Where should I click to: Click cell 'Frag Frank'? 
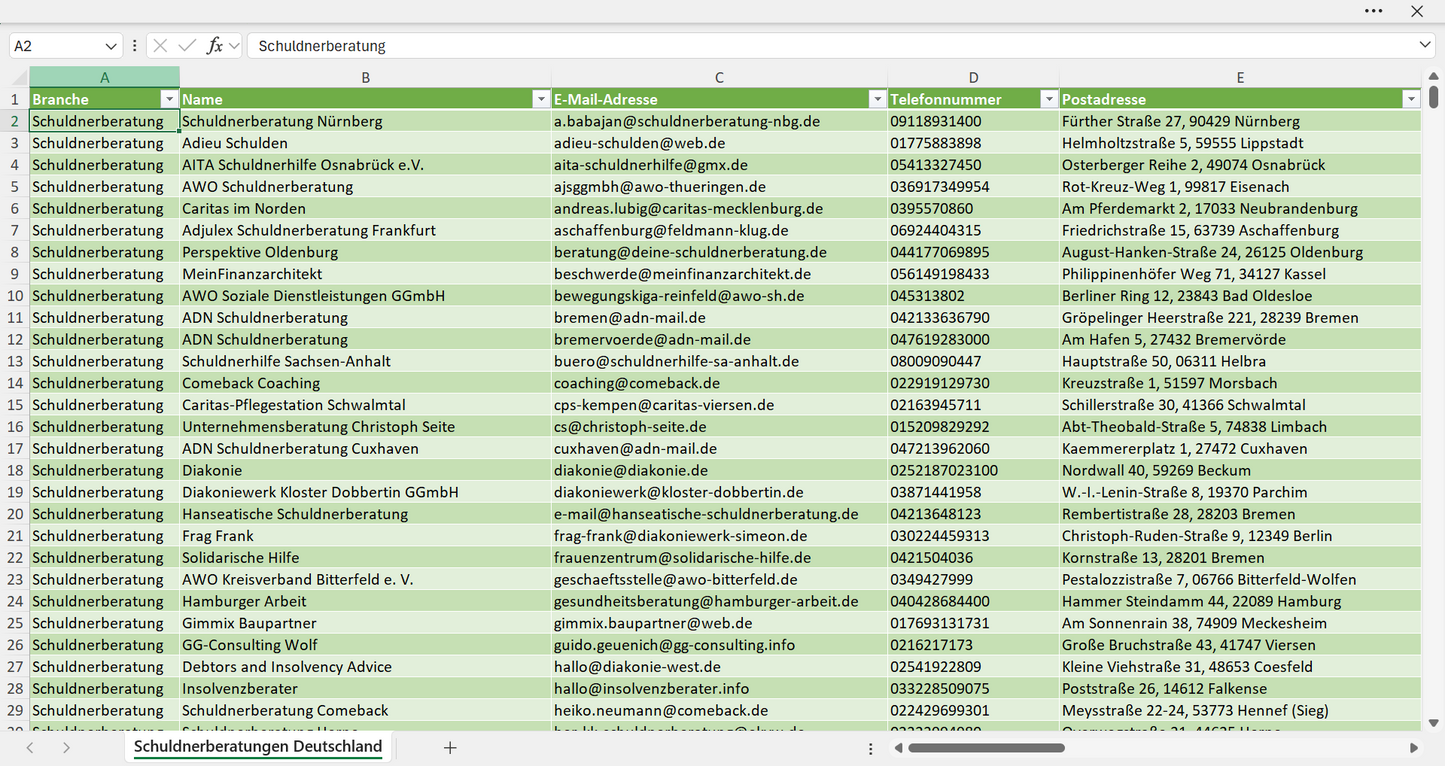(366, 536)
